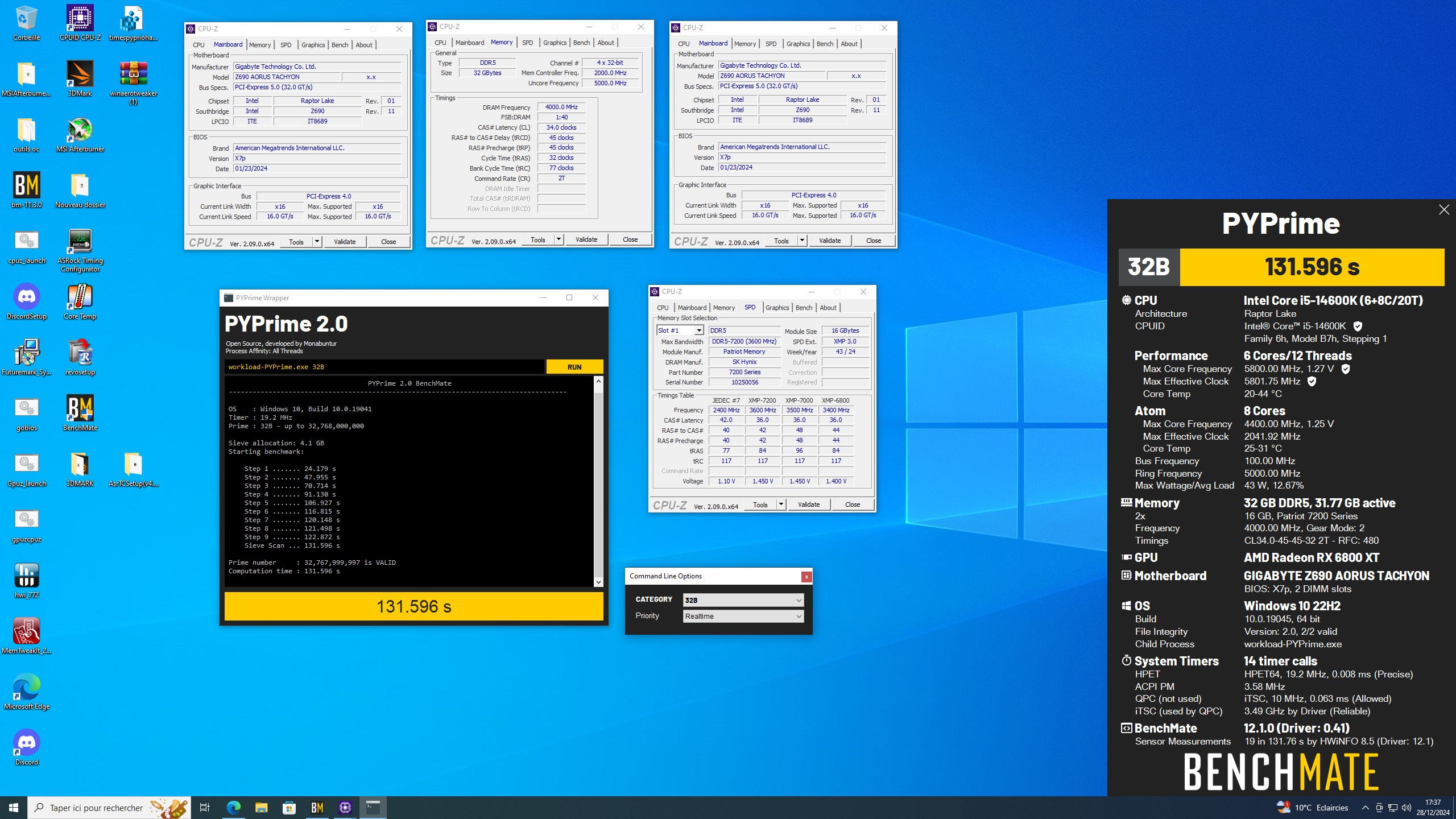Click Validate in the Memory CPU-Z window
The image size is (1456, 819).
(586, 239)
